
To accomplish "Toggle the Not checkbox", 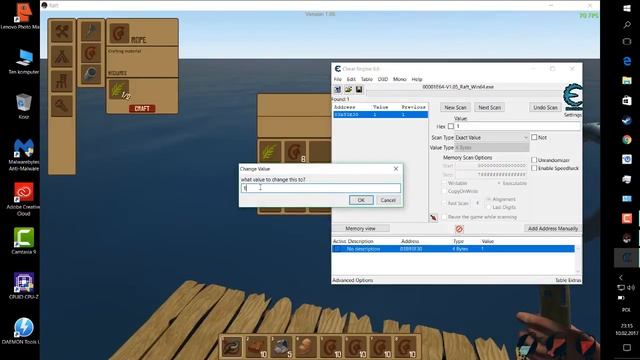I will click(x=534, y=138).
